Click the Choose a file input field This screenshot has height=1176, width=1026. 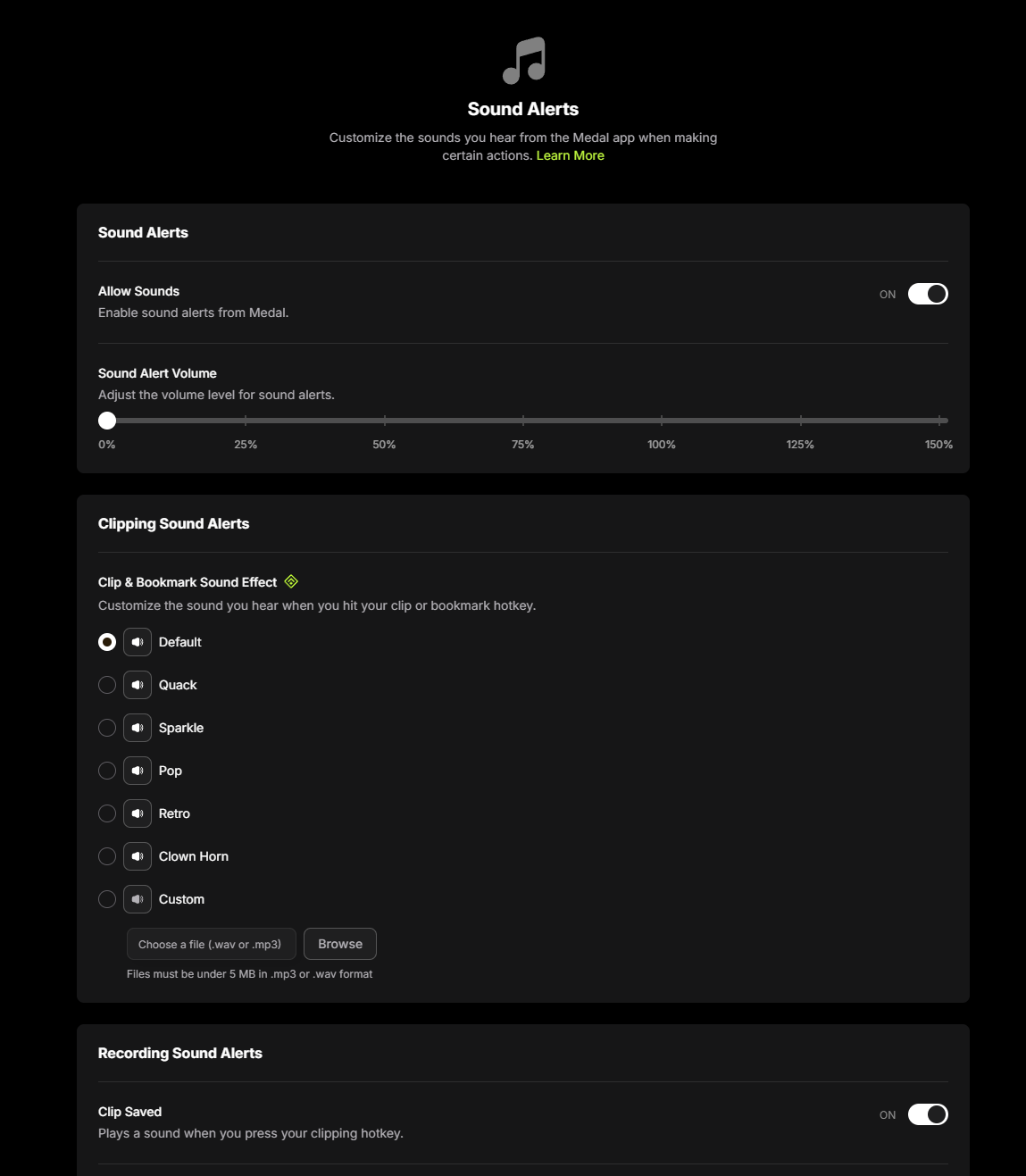(x=211, y=944)
